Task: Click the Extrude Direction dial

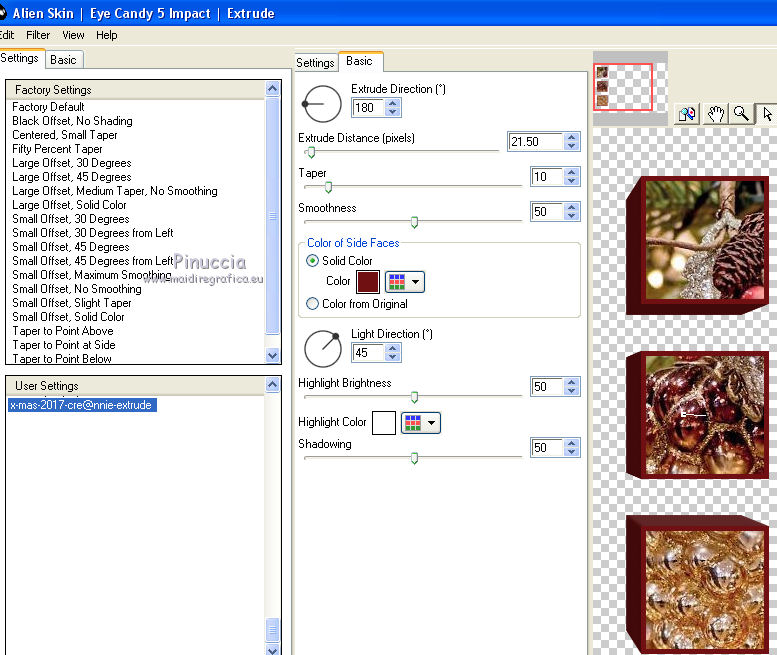Action: [x=322, y=104]
